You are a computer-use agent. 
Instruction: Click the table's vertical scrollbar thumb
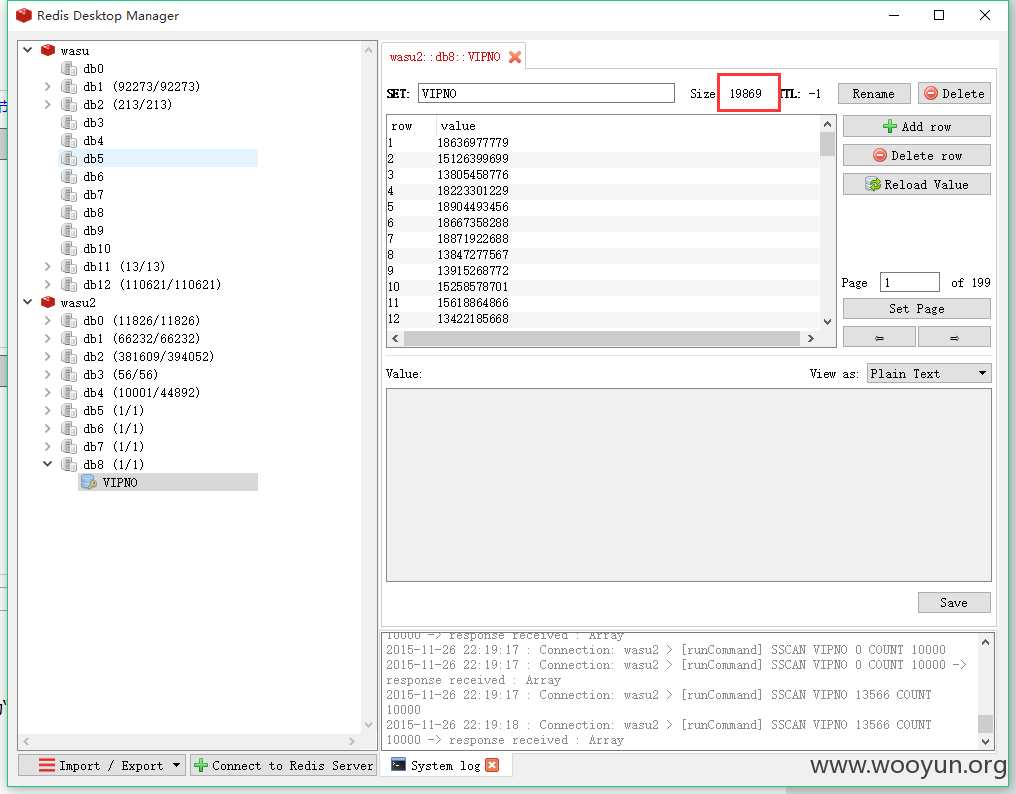pos(827,144)
